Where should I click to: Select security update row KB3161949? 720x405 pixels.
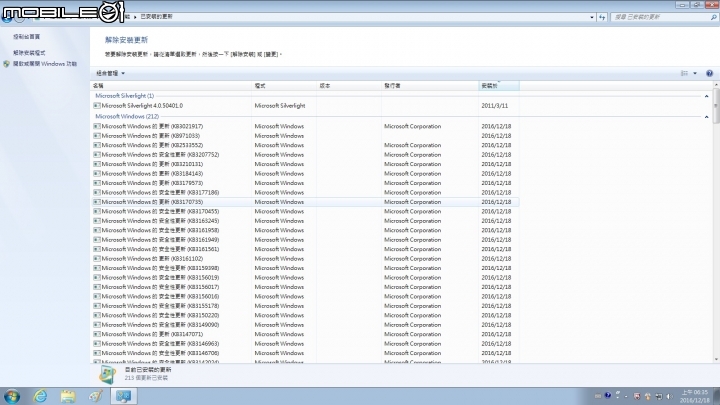click(x=305, y=240)
